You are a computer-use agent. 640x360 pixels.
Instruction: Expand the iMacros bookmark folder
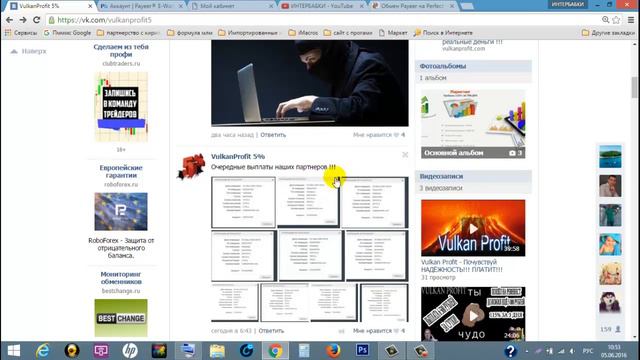point(303,33)
